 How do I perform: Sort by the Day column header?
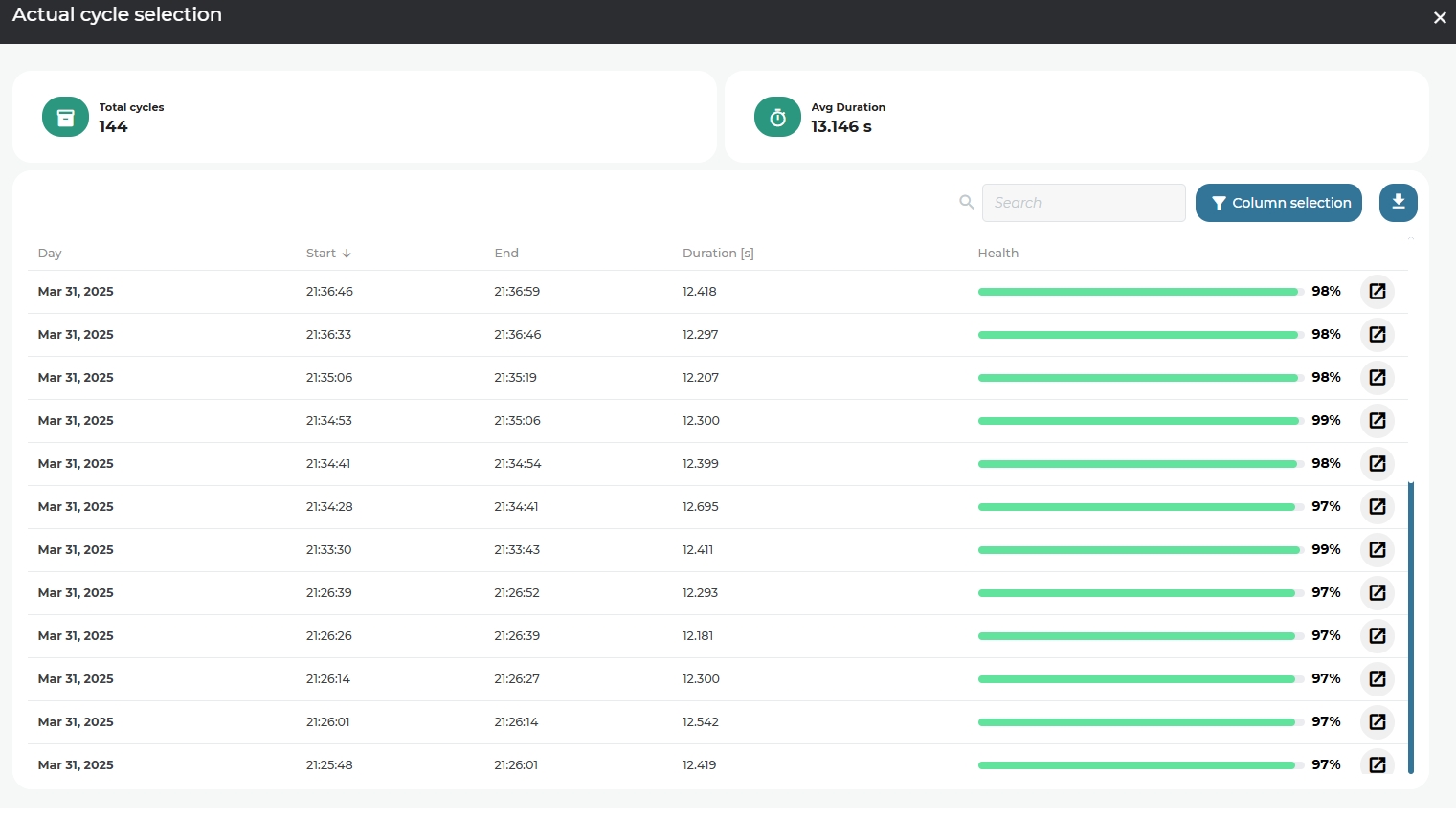pyautogui.click(x=50, y=254)
